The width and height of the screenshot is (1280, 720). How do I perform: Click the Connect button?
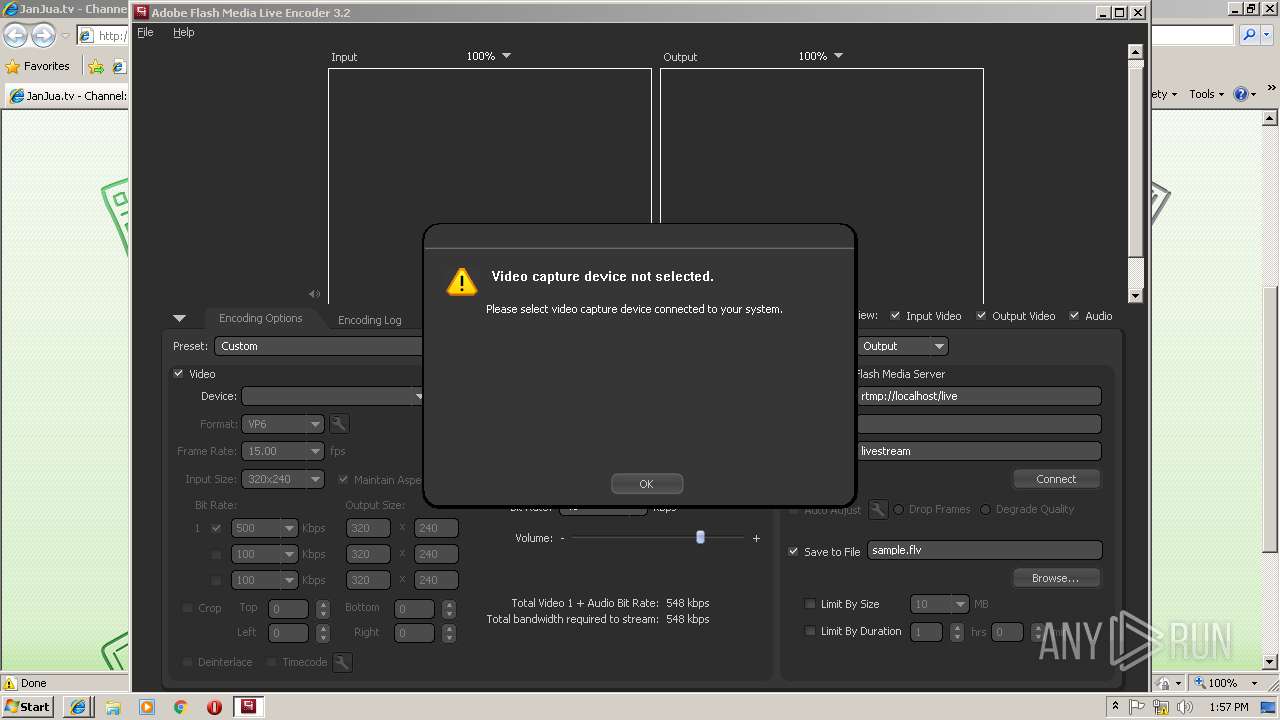click(1056, 479)
